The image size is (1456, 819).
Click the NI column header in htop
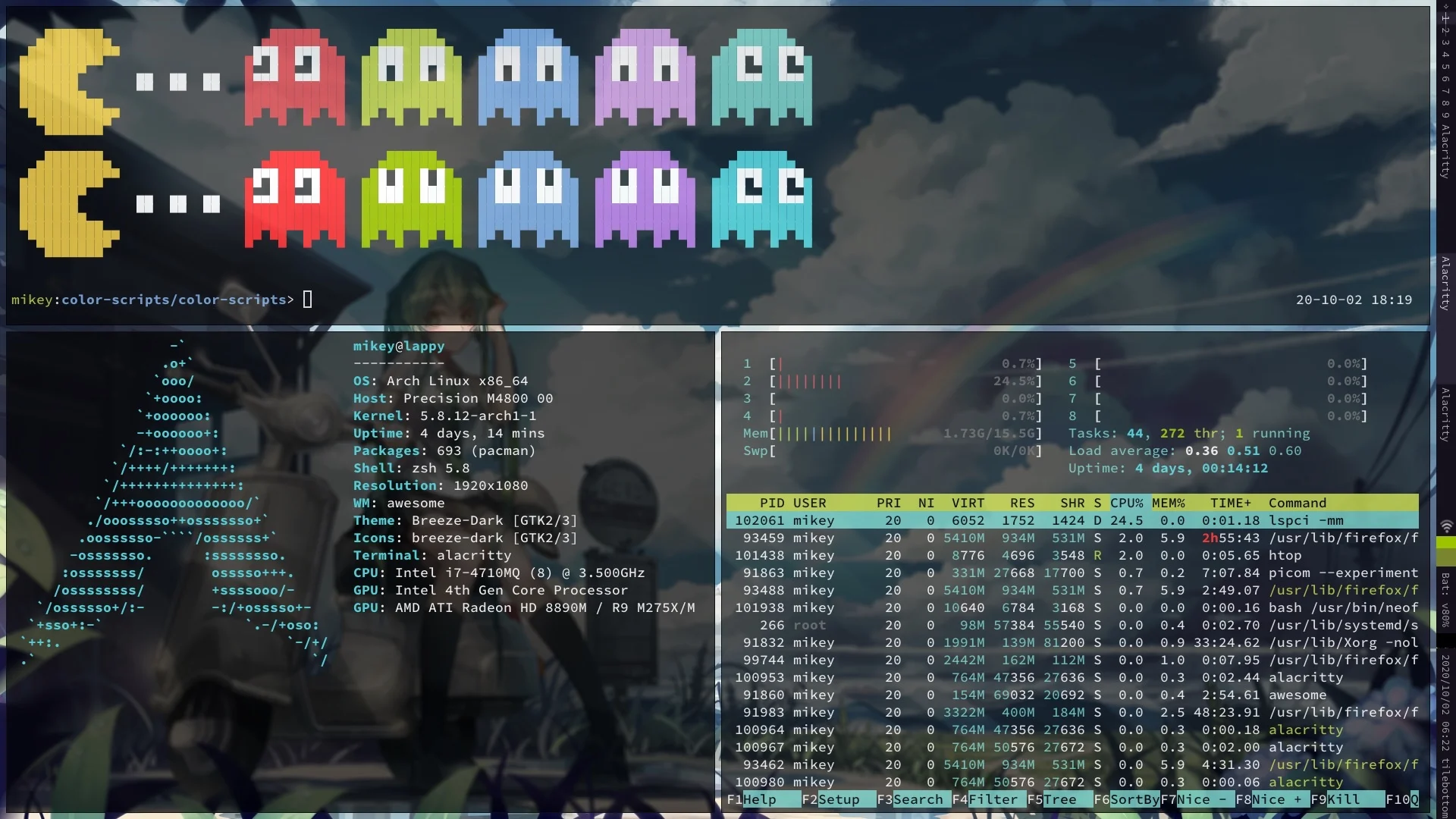tap(926, 503)
